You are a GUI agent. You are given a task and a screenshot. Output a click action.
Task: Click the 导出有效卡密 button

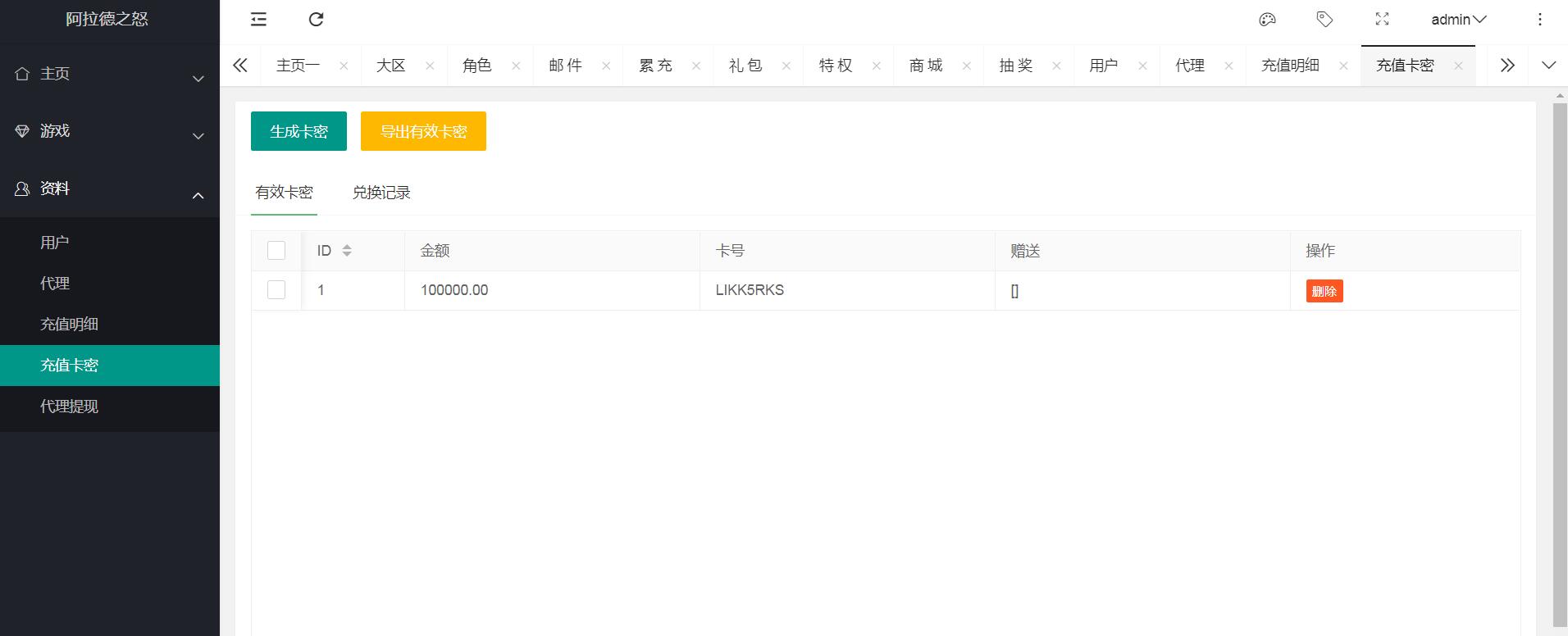pyautogui.click(x=423, y=131)
